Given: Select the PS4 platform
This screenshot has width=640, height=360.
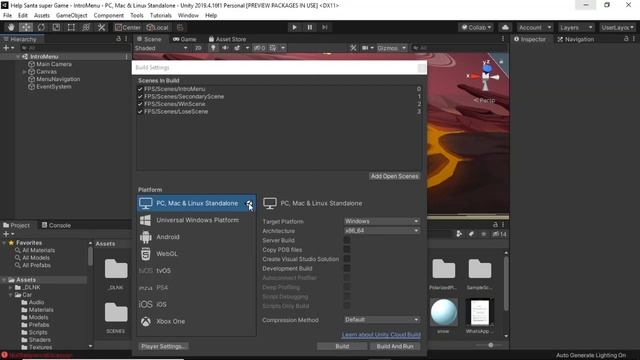Looking at the screenshot, I should point(196,288).
